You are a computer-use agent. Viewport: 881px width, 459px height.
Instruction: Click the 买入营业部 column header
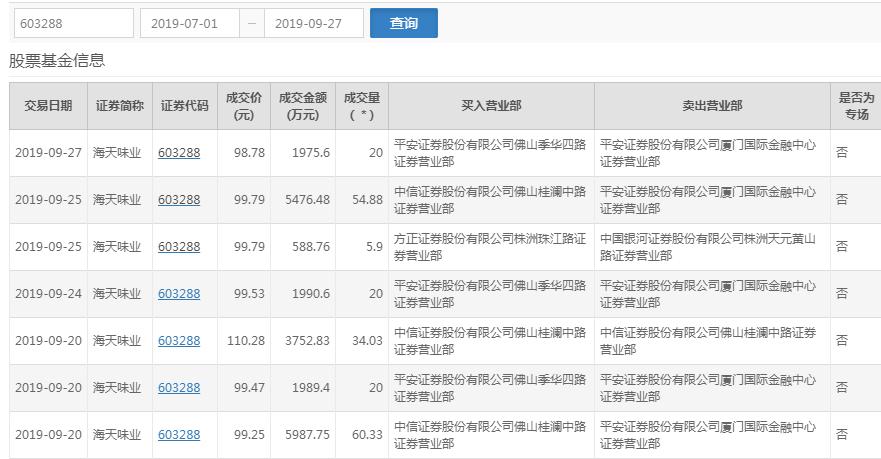pos(491,106)
